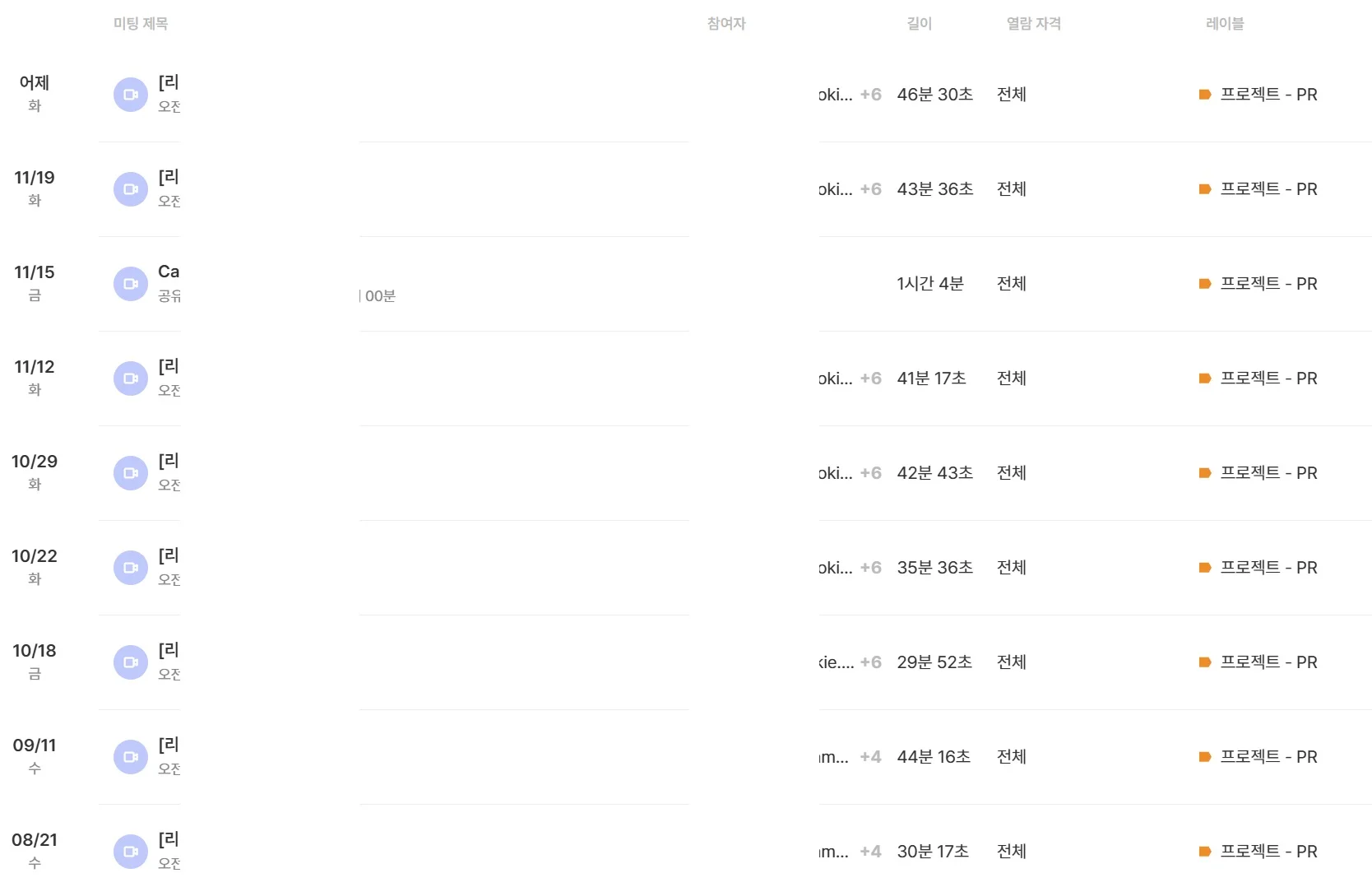Open the video icon on the 11/19 row
1372x887 pixels.
(x=130, y=189)
